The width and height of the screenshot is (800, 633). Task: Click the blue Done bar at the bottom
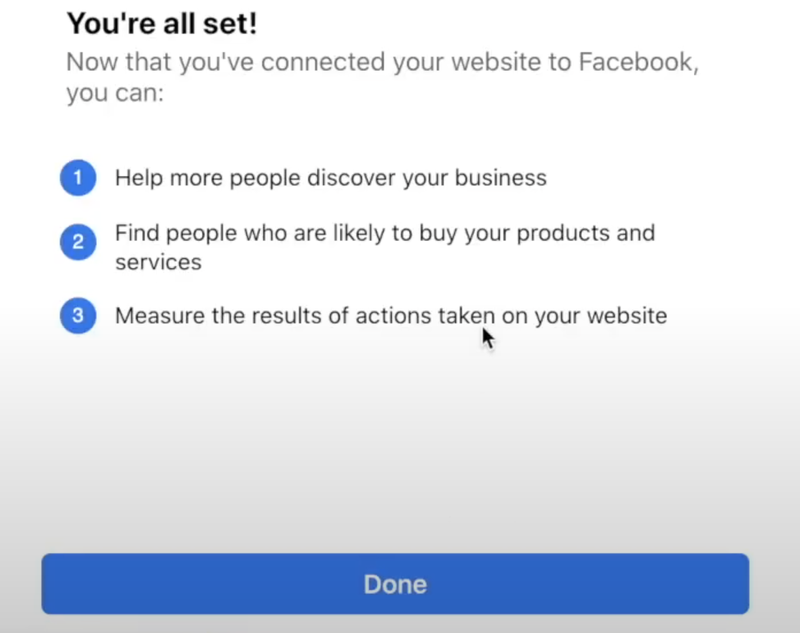point(395,584)
